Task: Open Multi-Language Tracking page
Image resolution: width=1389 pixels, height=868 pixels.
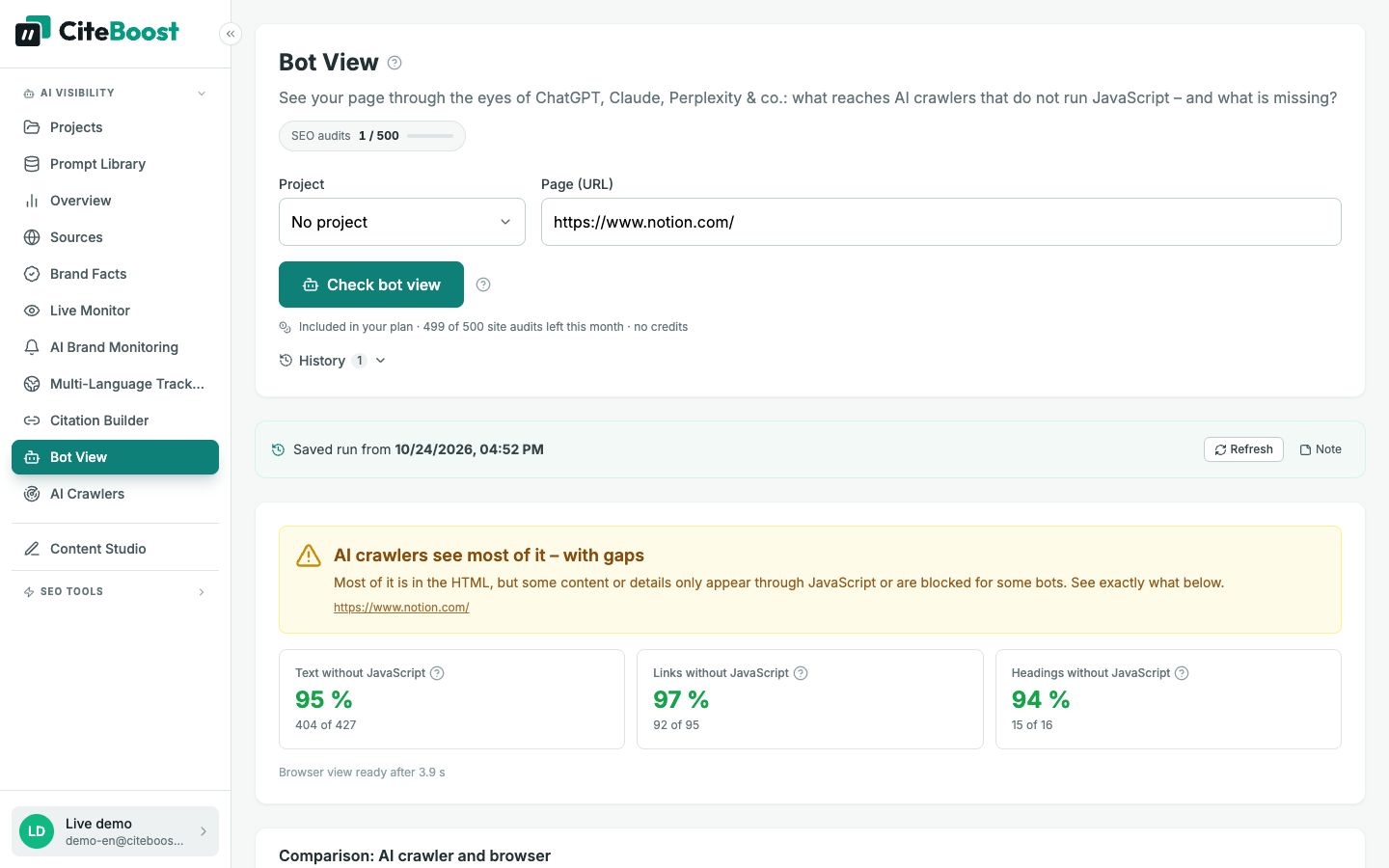Action: coord(115,384)
